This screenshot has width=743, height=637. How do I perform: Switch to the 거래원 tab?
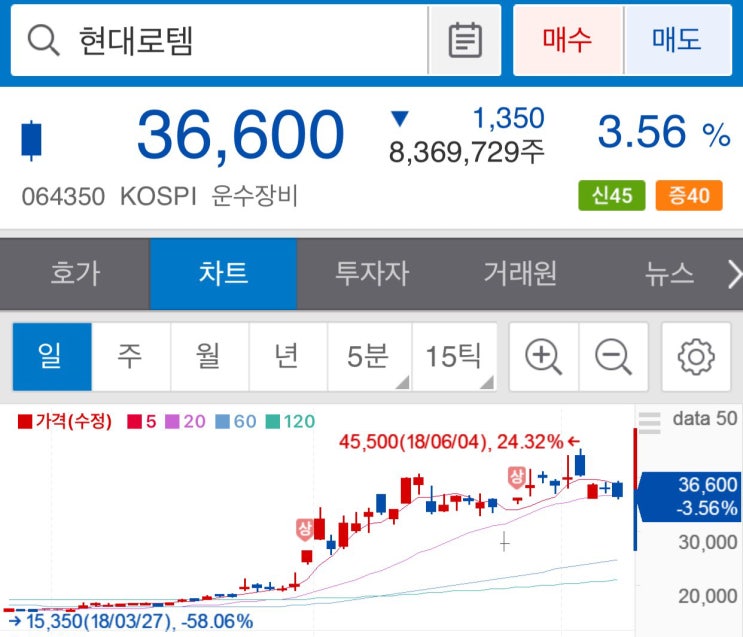click(520, 274)
